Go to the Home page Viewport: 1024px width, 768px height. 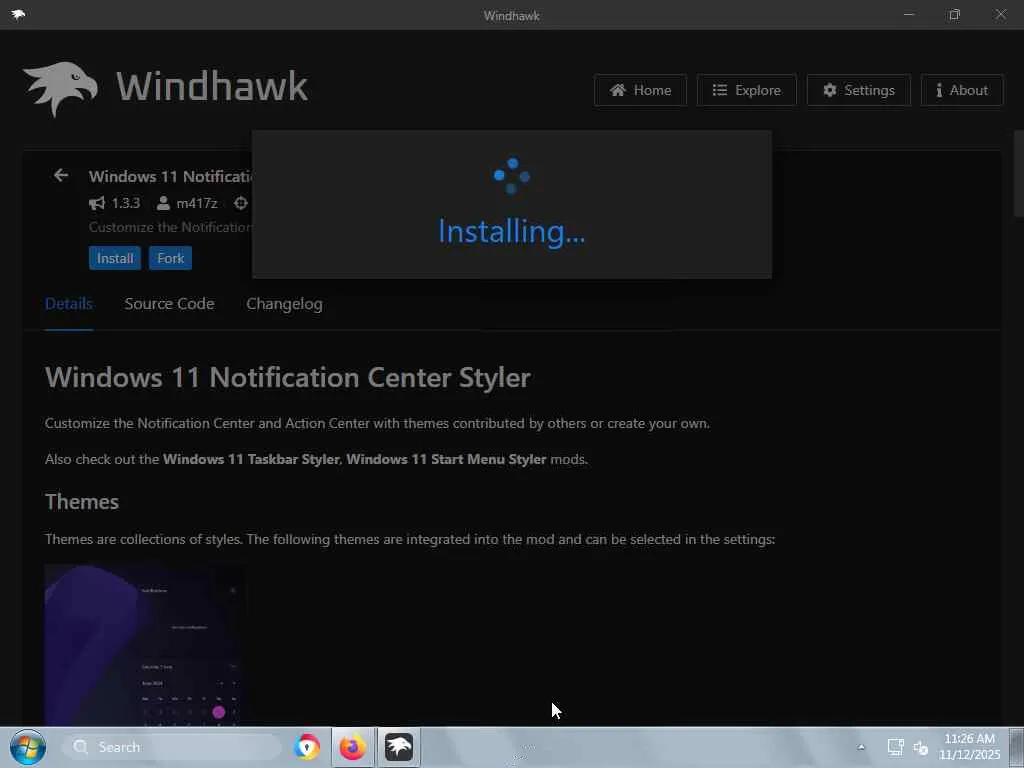(640, 90)
